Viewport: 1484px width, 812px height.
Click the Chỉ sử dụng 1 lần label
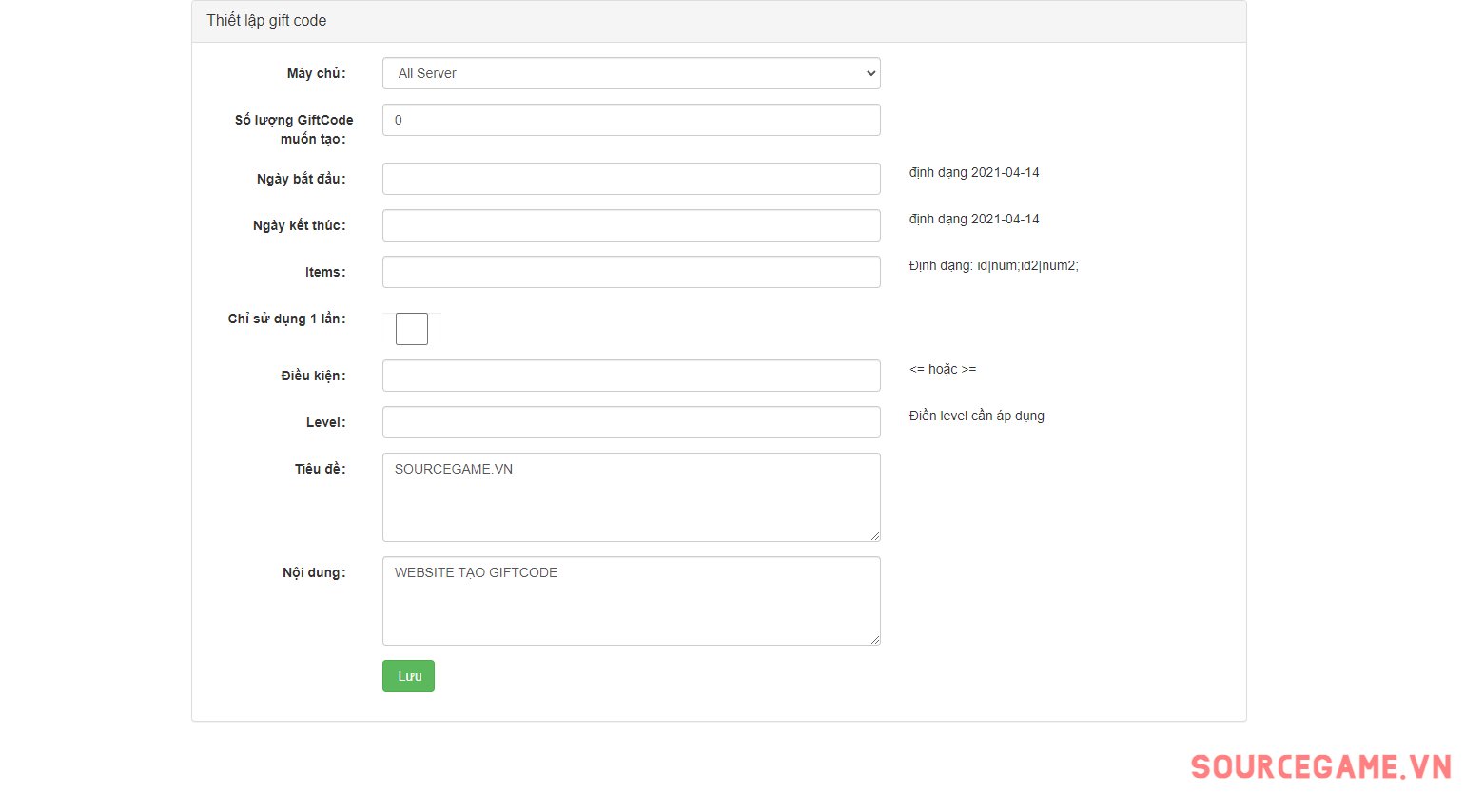tap(286, 319)
